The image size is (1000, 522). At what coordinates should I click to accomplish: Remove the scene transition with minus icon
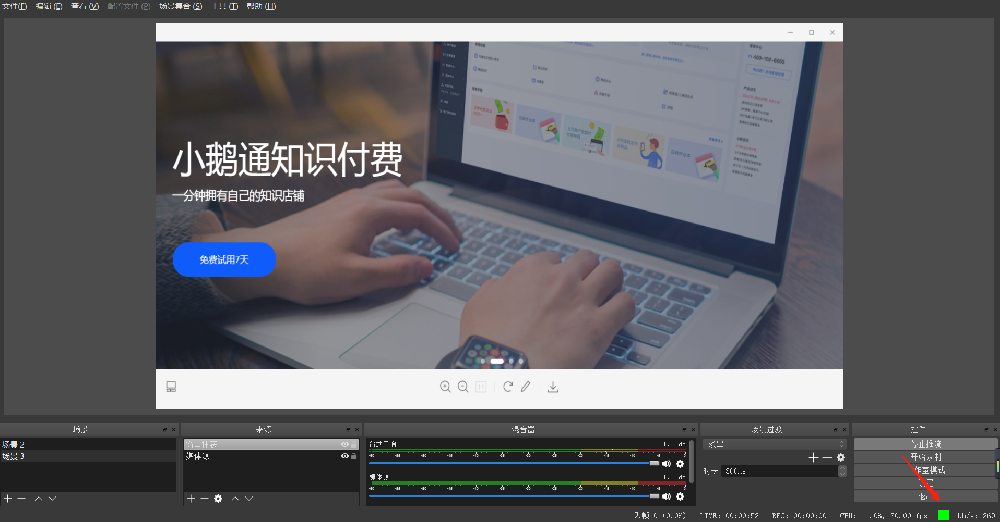pos(827,458)
